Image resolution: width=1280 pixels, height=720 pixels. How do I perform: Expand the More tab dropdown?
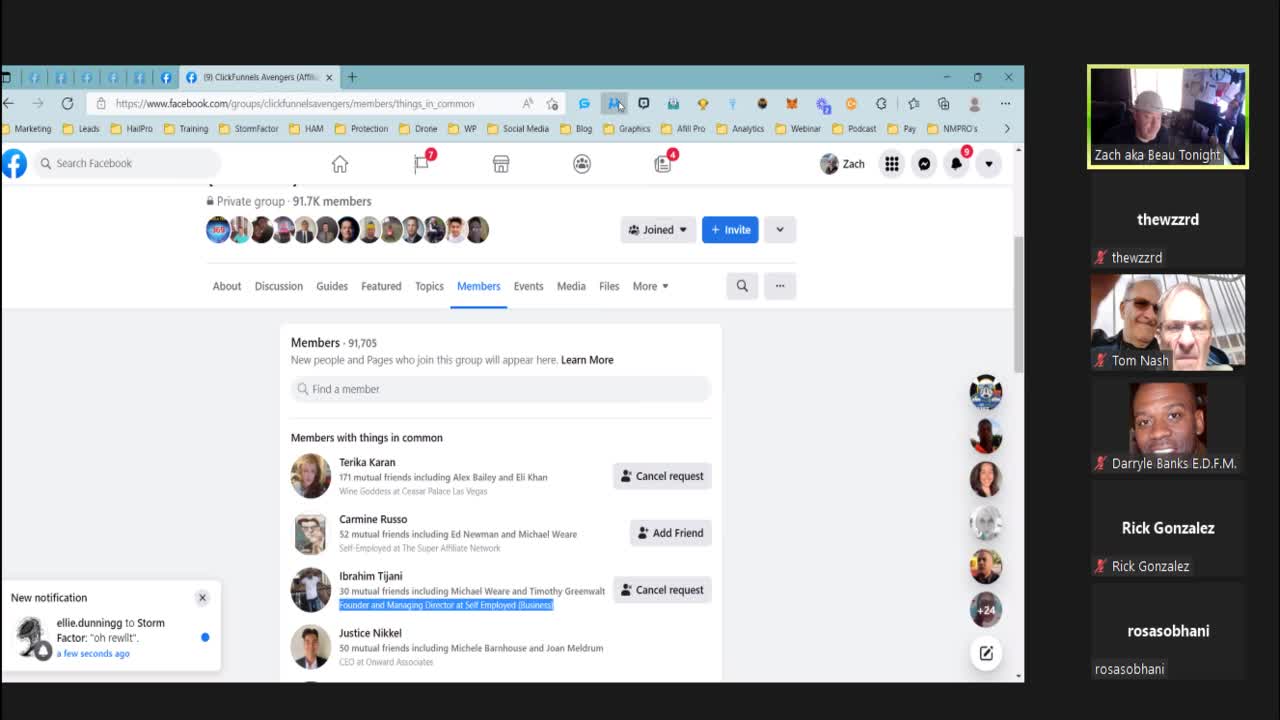[650, 286]
